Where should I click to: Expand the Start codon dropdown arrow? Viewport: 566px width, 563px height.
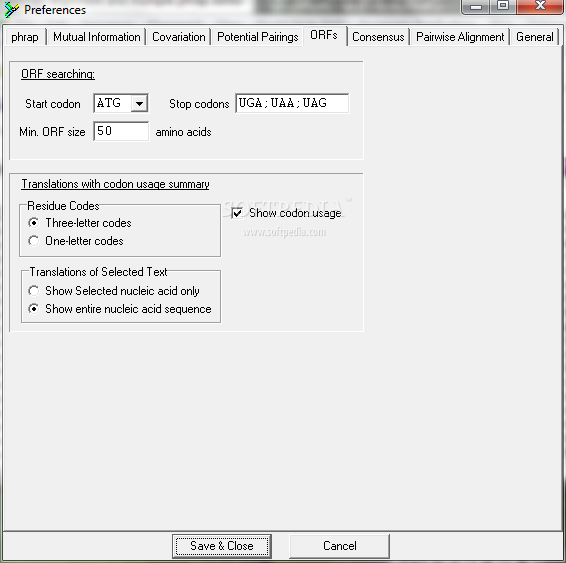[x=139, y=104]
